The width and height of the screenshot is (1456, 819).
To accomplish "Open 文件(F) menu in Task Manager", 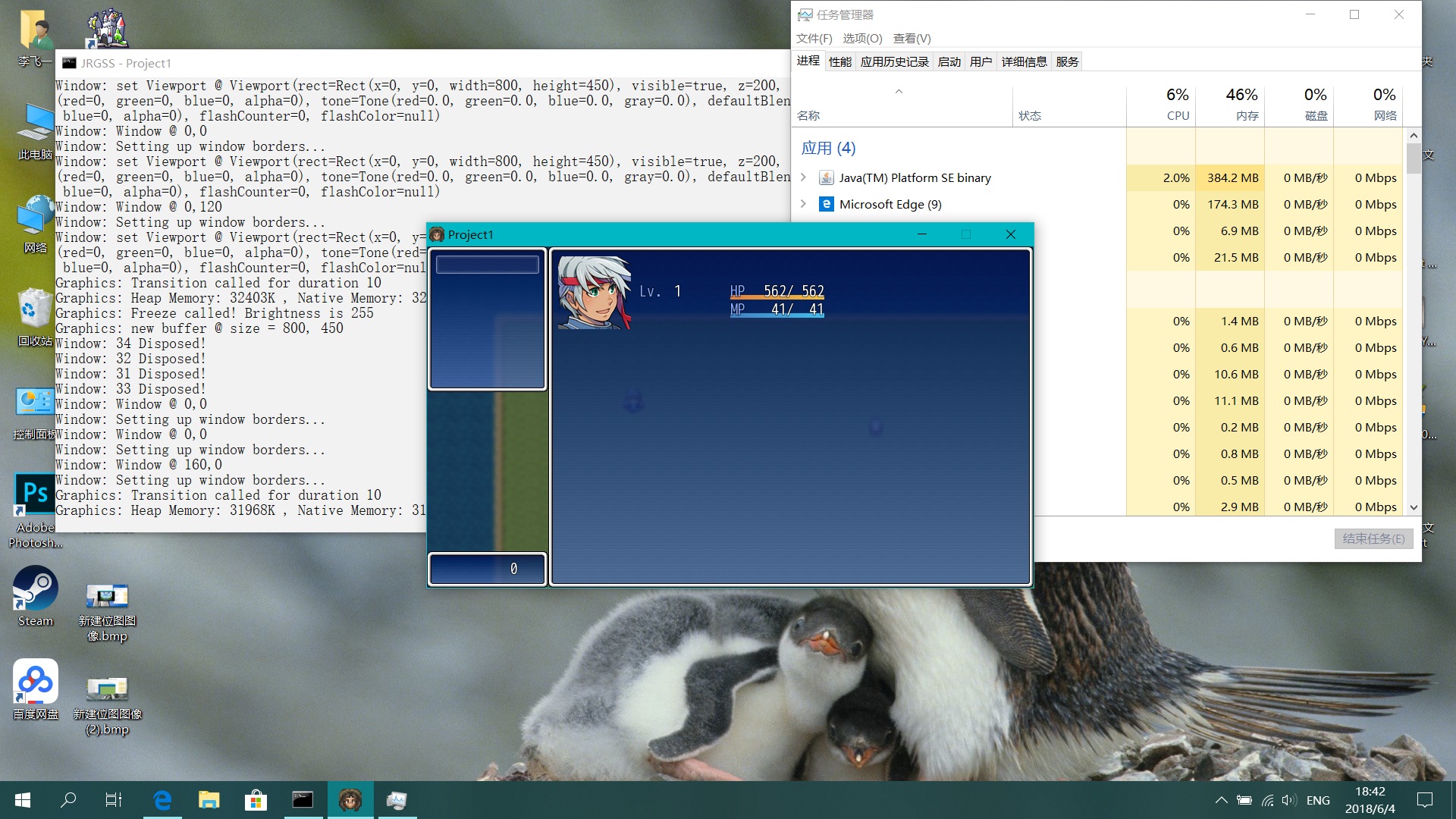I will coord(814,38).
